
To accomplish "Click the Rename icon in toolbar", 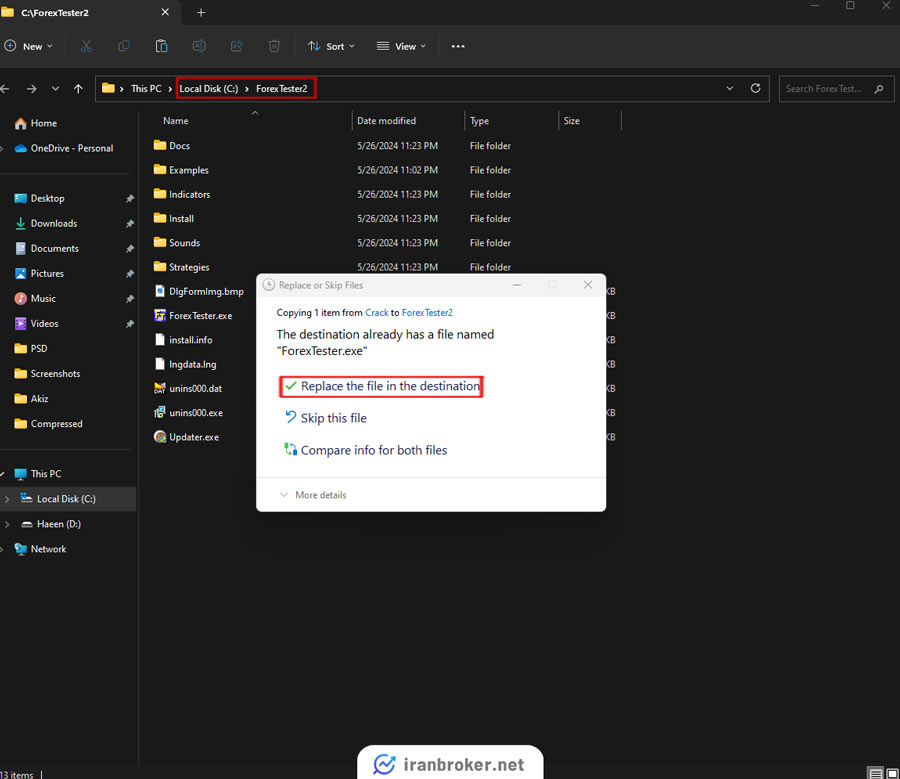I will (x=199, y=46).
